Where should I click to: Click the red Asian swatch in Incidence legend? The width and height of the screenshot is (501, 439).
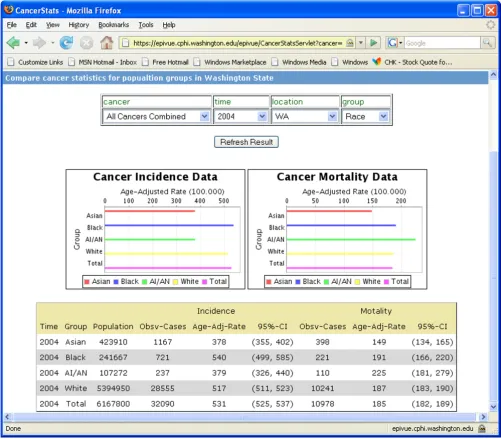87,282
